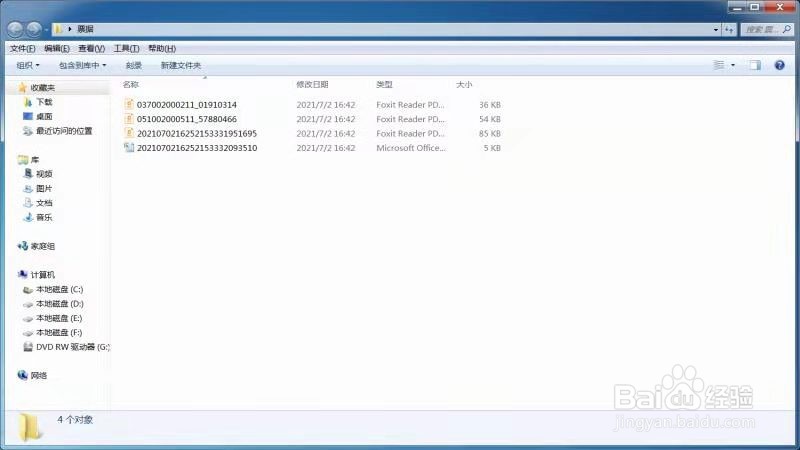Click PDF icon of 037002000211_01910314
The height and width of the screenshot is (450, 800).
(129, 104)
